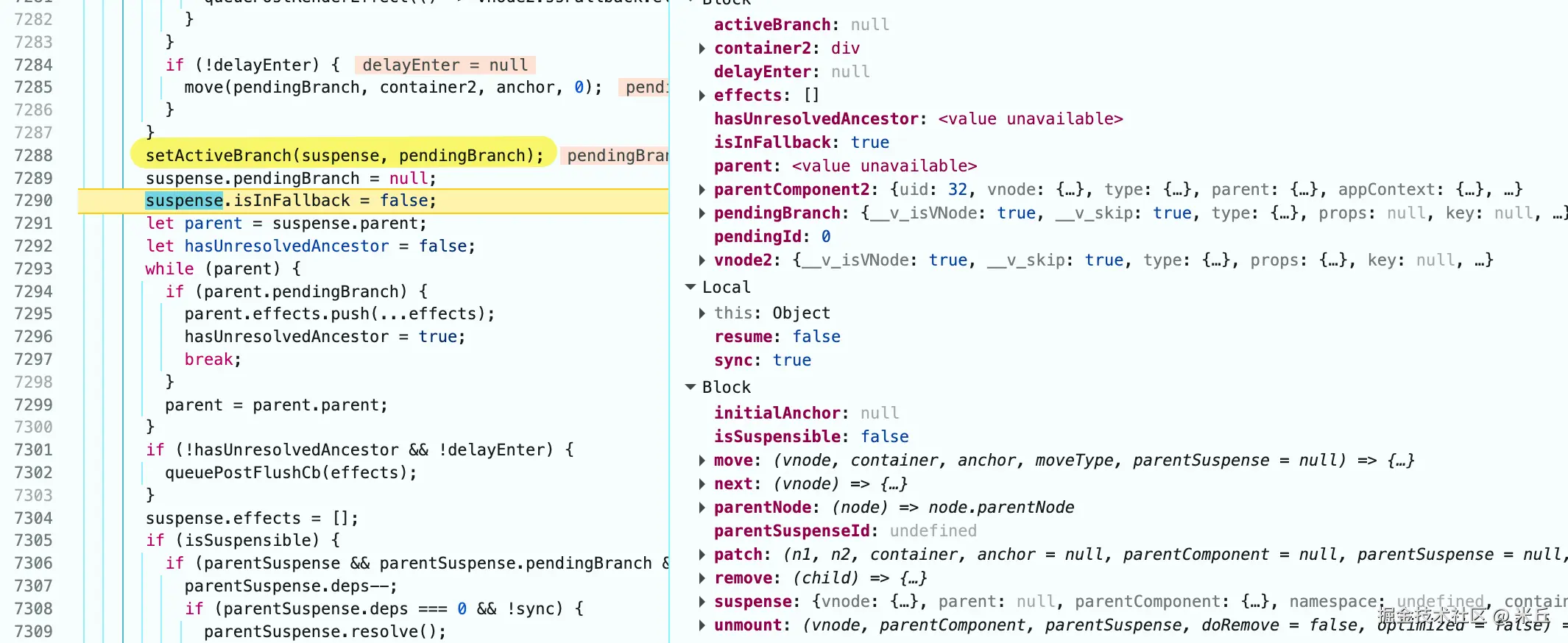Select 'parent: <value unavailable>' entry
The image size is (1568, 643).
tap(846, 166)
